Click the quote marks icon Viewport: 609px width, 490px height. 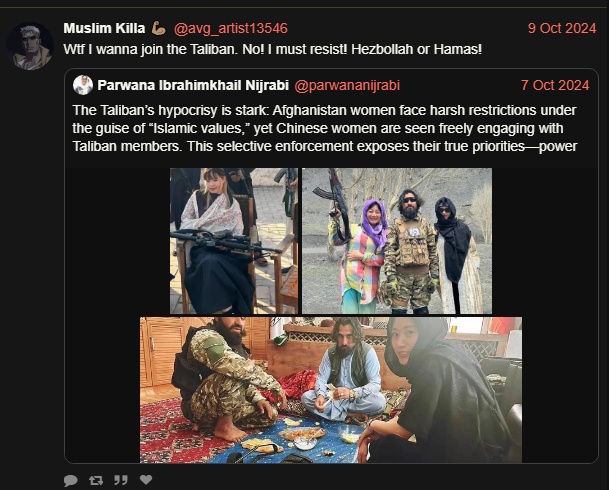click(121, 480)
